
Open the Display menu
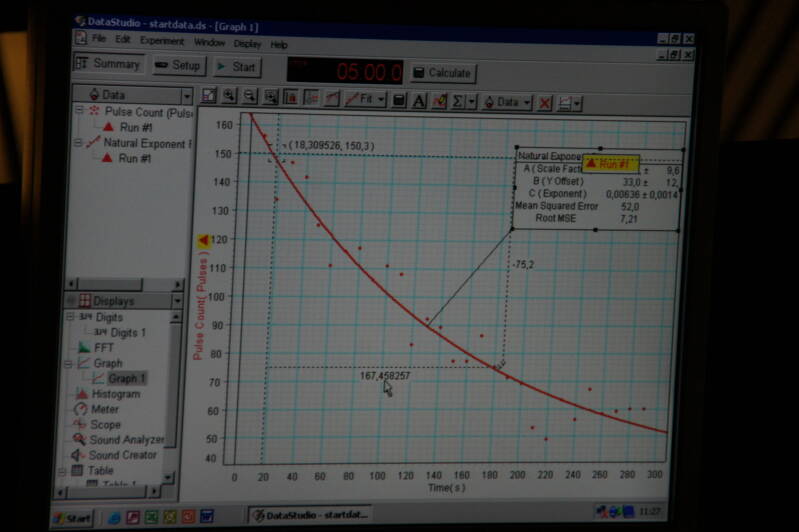tap(247, 44)
